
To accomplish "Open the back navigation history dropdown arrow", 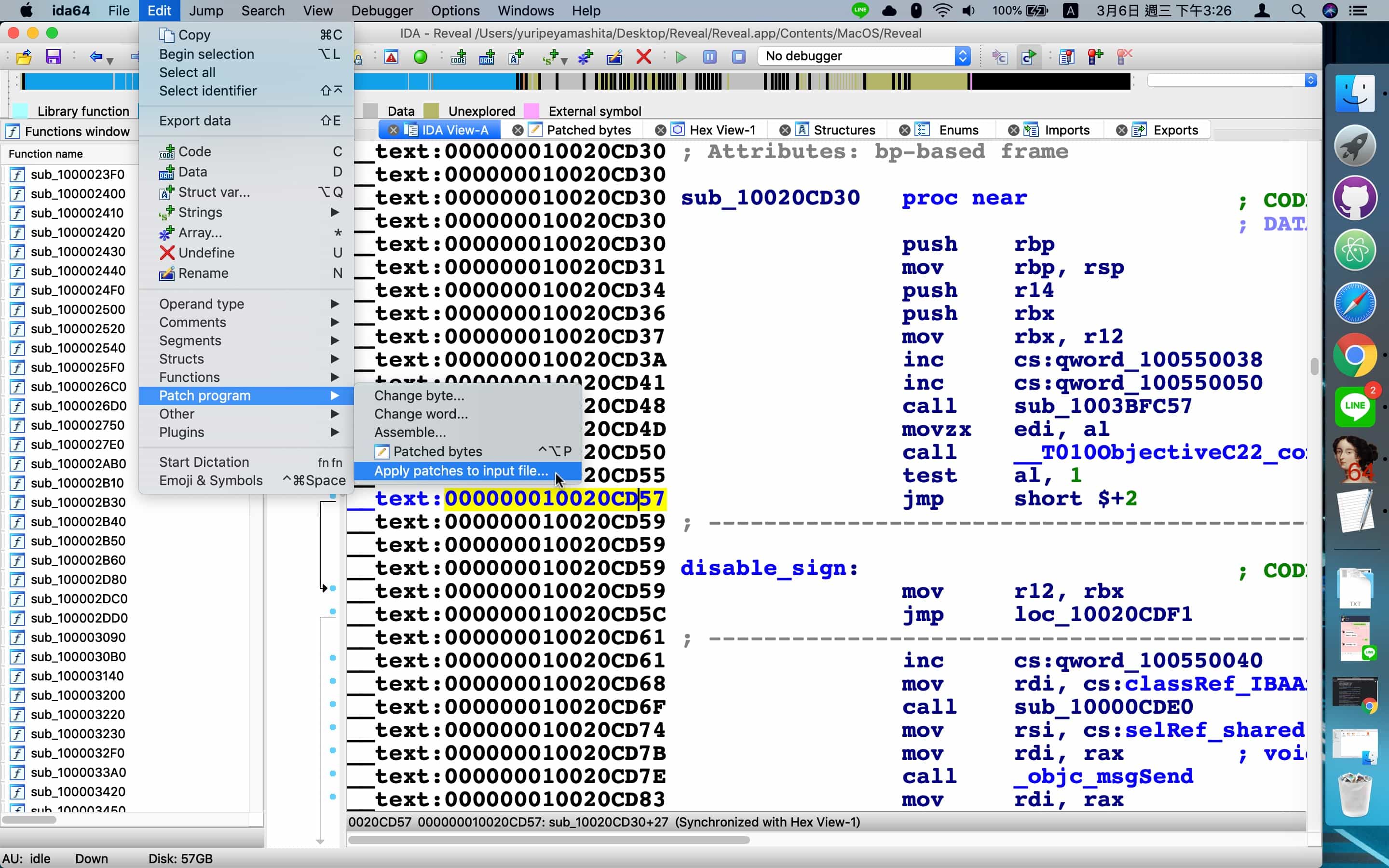I will [109, 60].
